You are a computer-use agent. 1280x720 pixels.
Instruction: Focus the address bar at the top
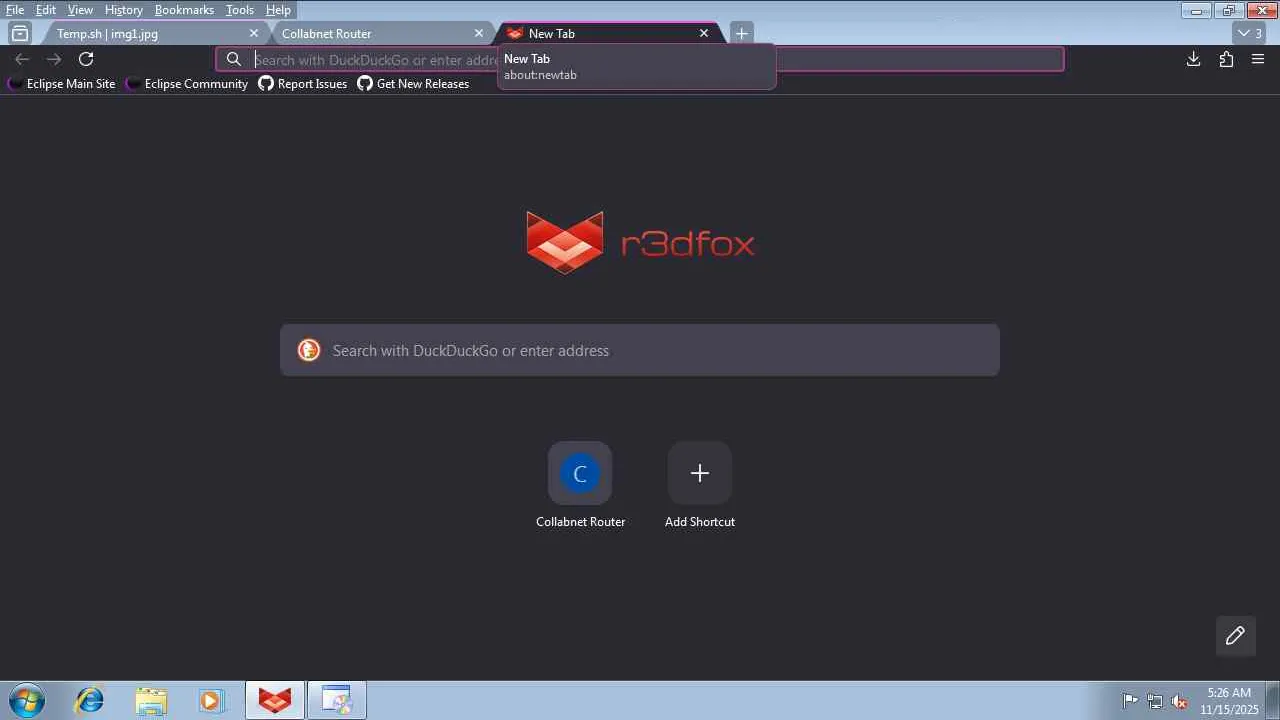click(640, 59)
